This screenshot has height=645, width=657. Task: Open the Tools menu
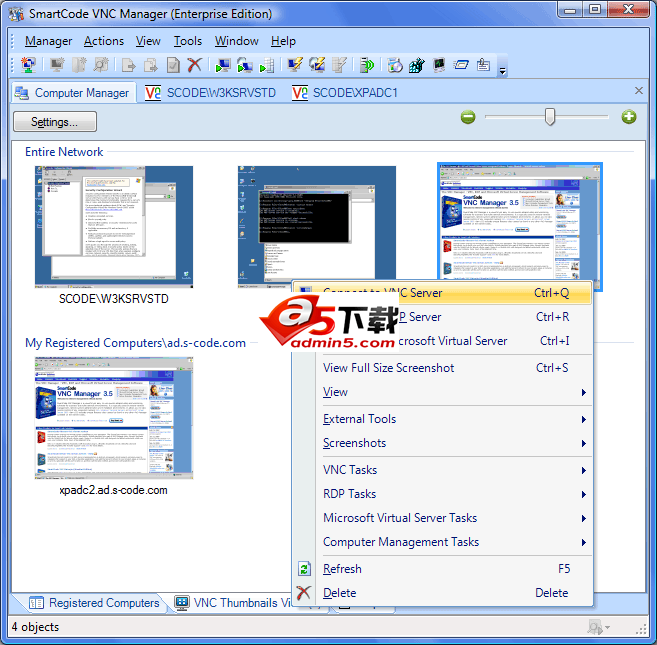click(x=188, y=41)
